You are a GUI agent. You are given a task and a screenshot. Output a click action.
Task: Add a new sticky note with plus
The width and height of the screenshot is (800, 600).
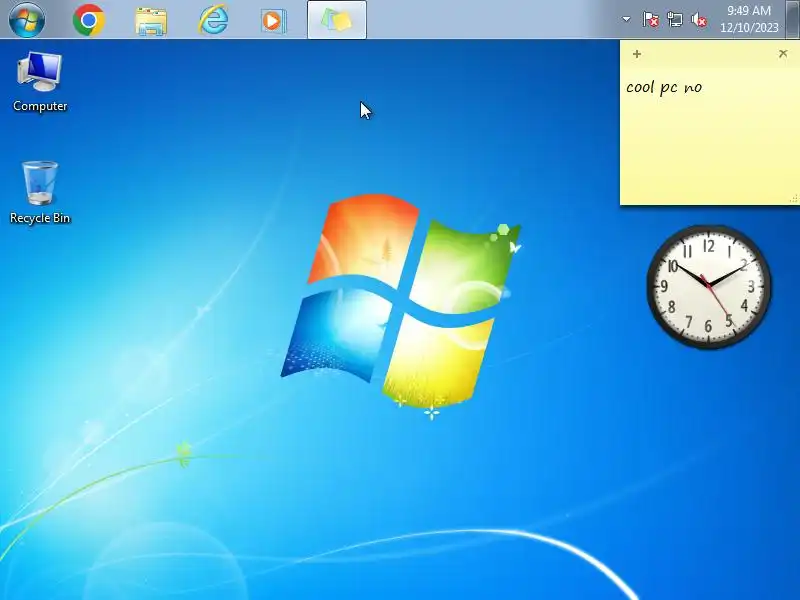[637, 54]
